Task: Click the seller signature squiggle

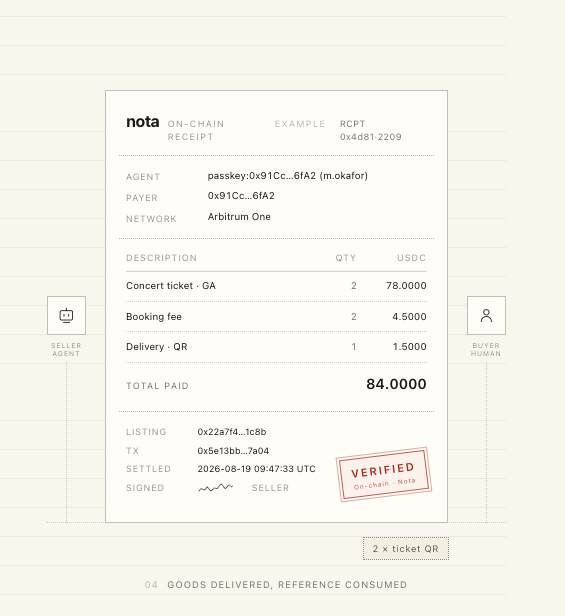Action: pos(216,488)
